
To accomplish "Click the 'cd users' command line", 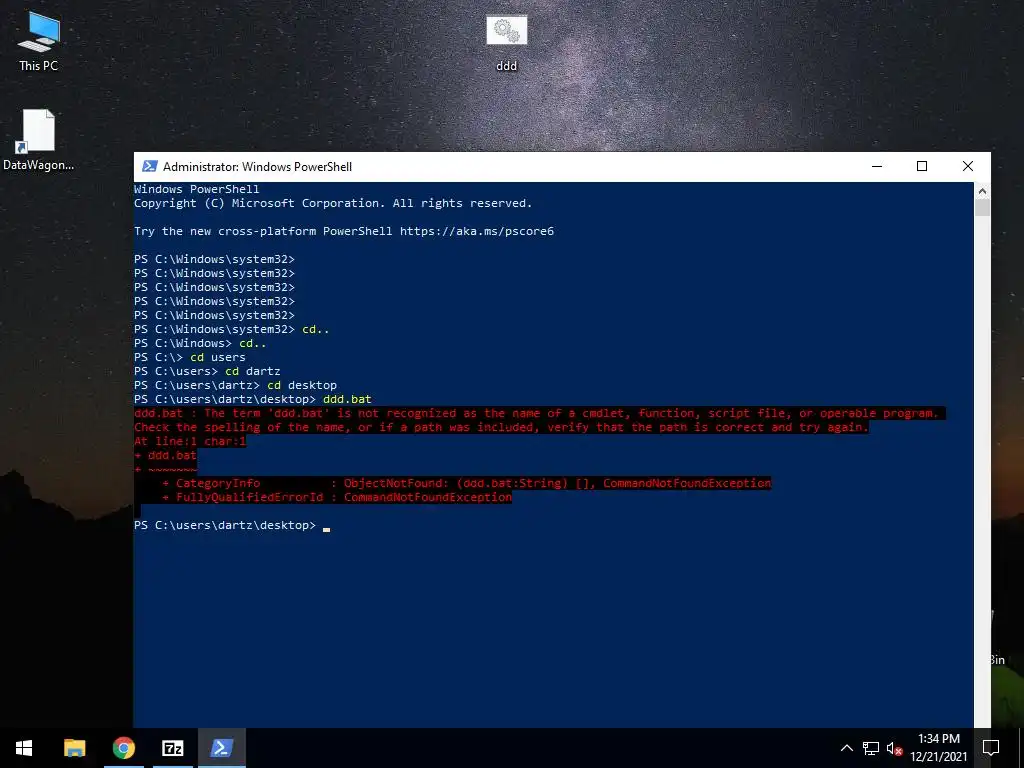I will point(189,357).
